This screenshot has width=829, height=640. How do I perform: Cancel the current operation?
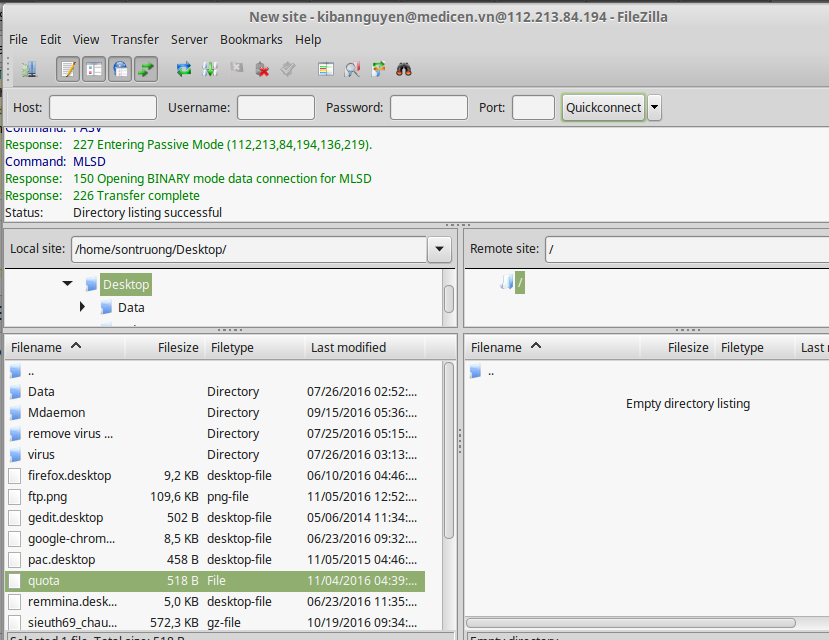tap(236, 69)
